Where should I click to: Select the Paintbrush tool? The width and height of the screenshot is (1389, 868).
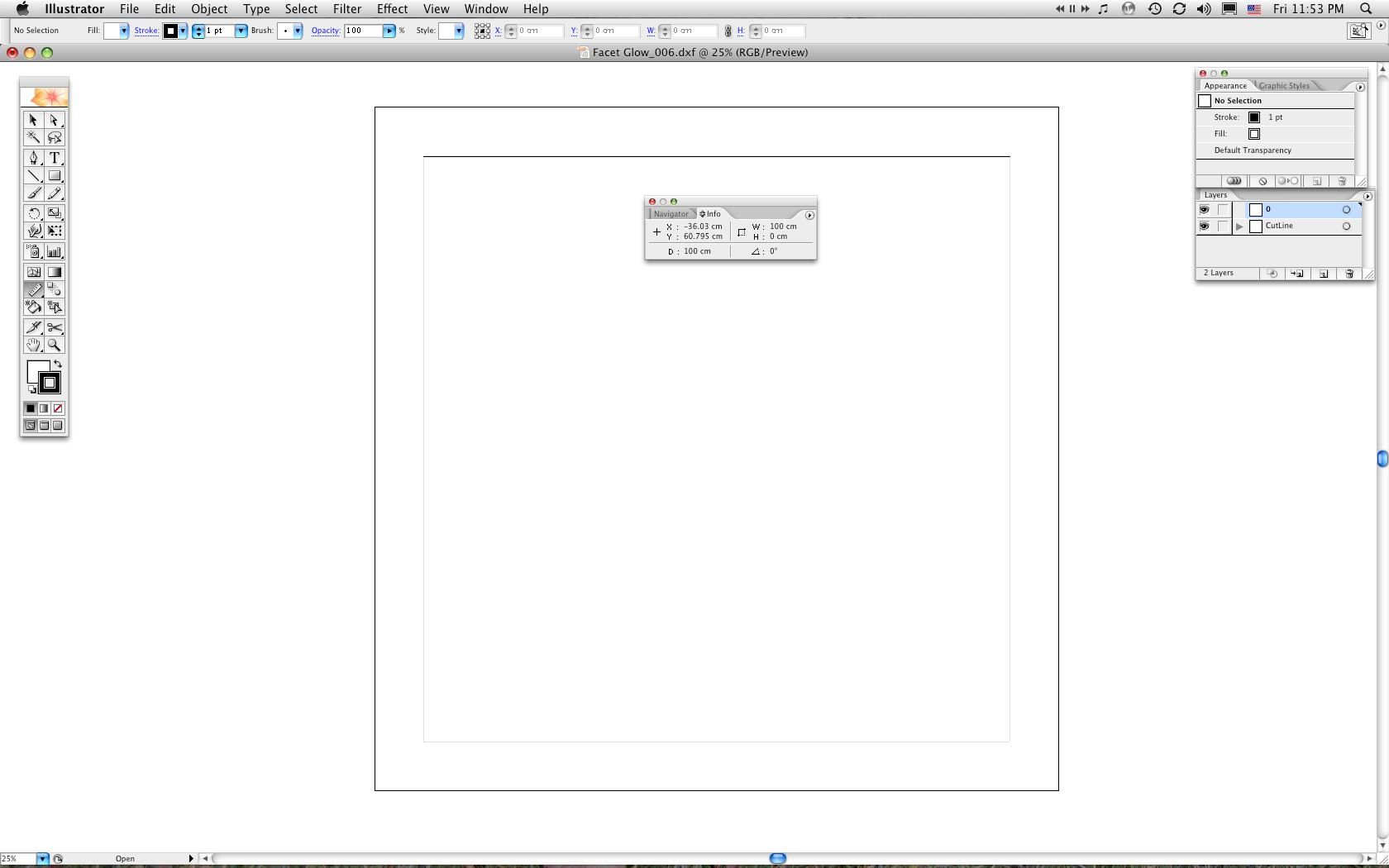pyautogui.click(x=33, y=193)
